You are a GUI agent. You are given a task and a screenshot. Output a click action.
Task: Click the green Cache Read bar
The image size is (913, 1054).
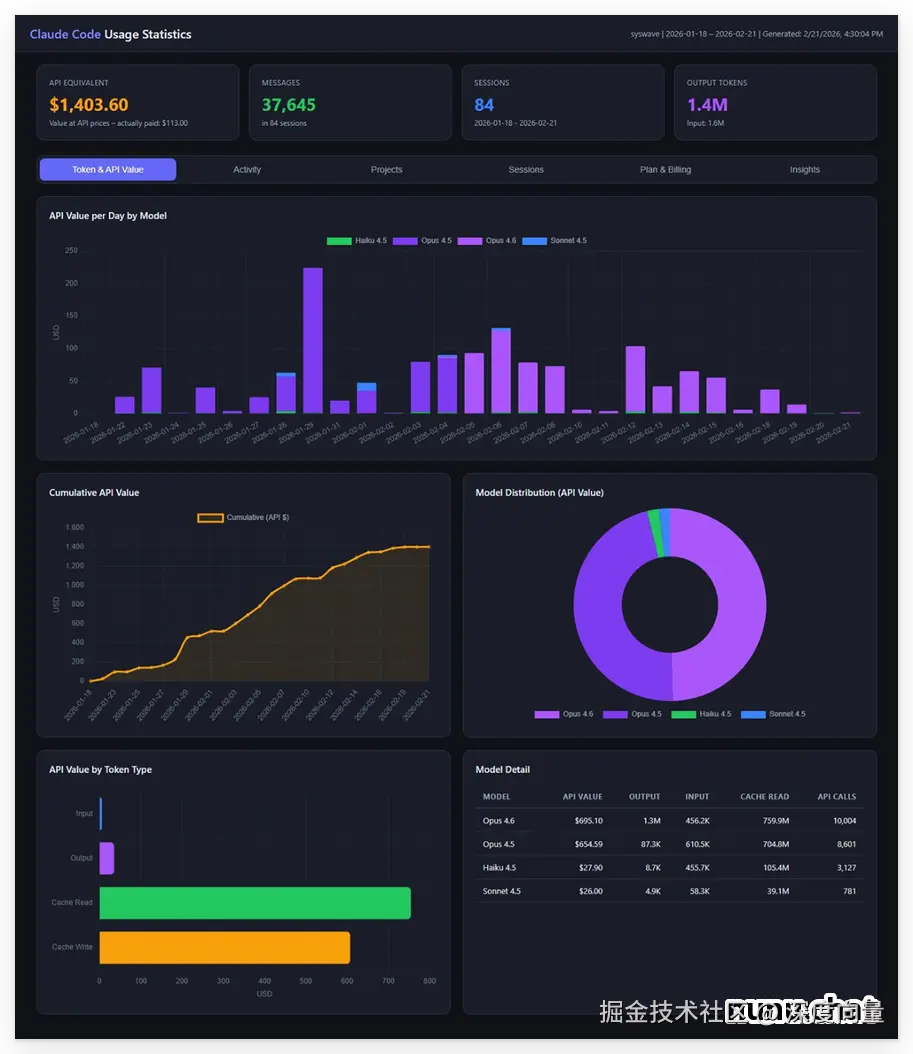(255, 902)
